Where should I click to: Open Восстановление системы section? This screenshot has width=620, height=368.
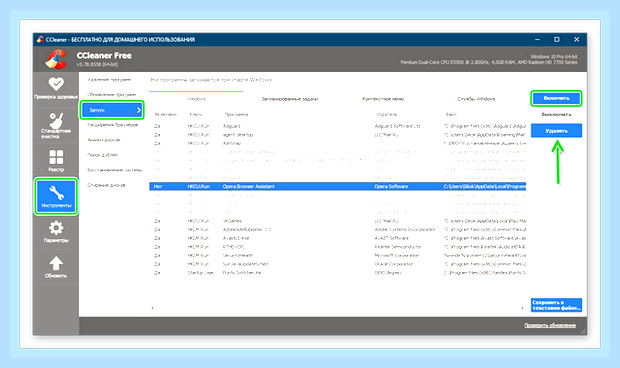click(115, 170)
